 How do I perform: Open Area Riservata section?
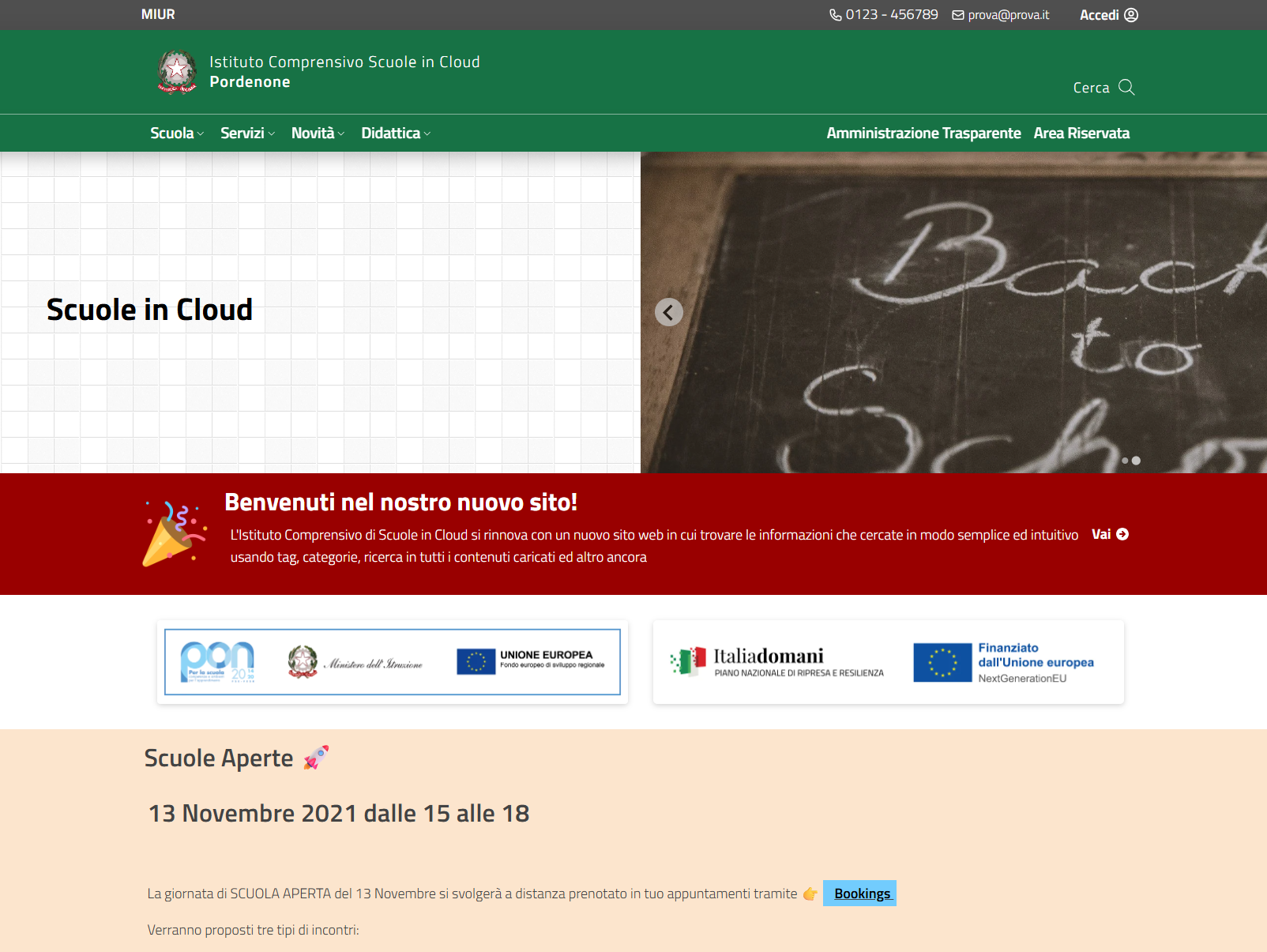(1081, 134)
